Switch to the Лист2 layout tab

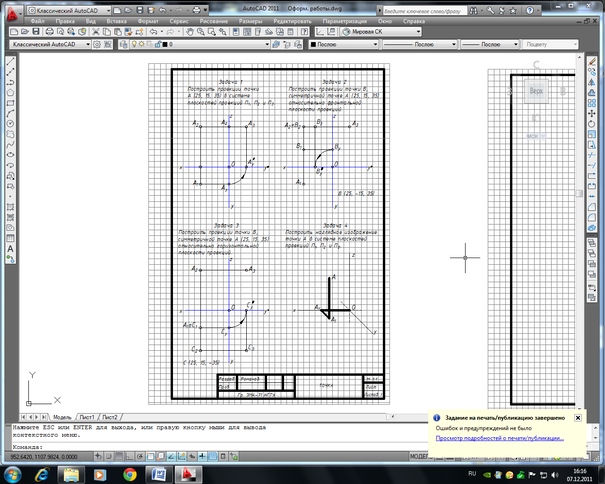pos(110,417)
